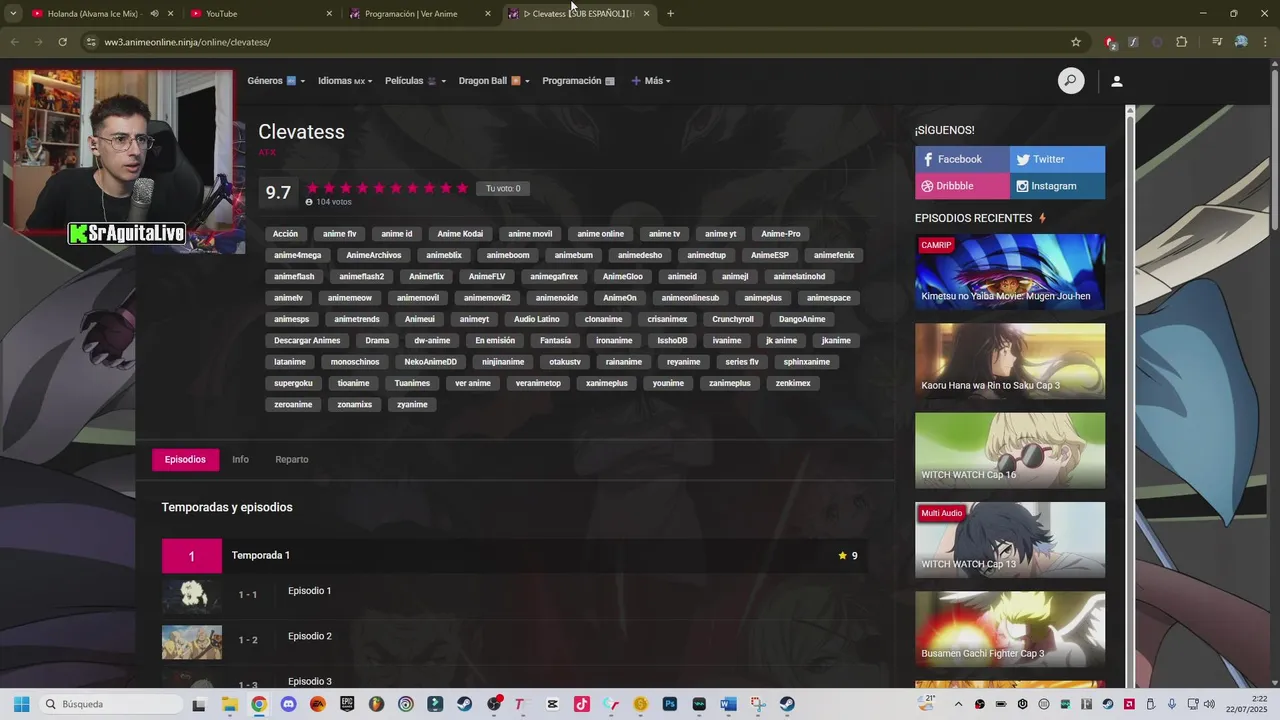1280x720 pixels.
Task: Reload the page with the refresh icon
Action: click(62, 42)
